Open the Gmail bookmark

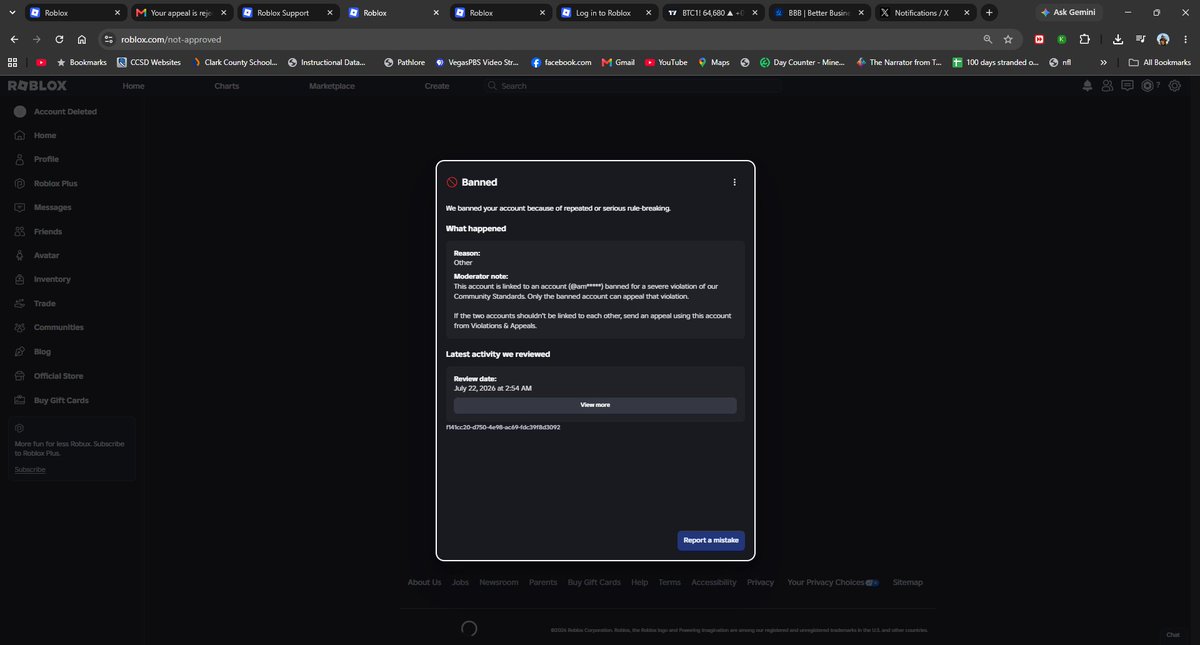[618, 62]
